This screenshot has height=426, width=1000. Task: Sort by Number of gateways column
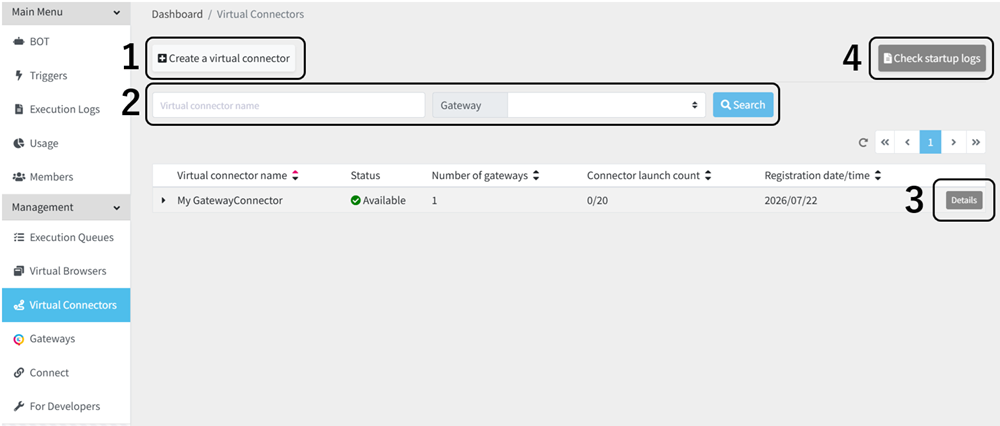tap(485, 175)
